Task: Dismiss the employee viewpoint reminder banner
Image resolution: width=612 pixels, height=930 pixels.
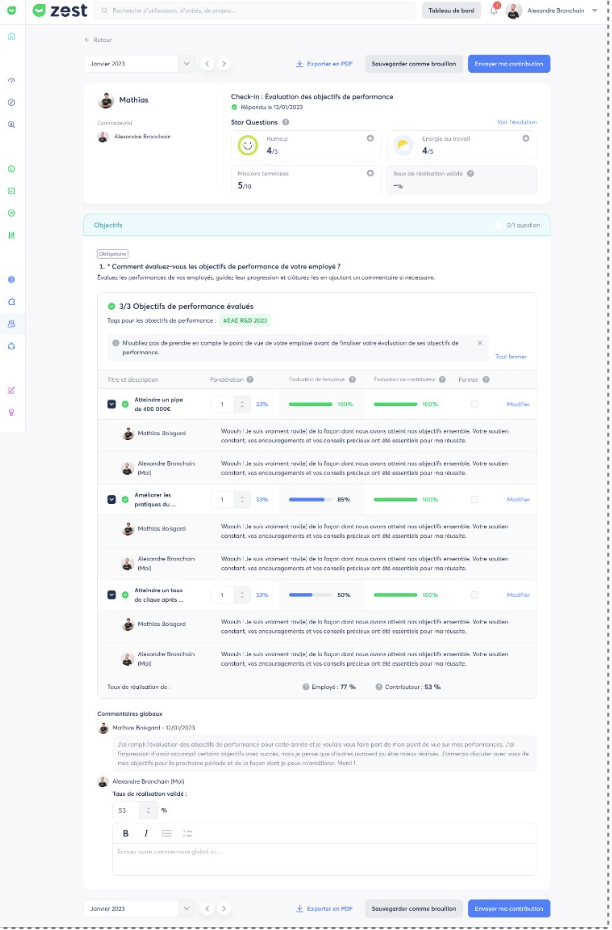Action: 480,343
